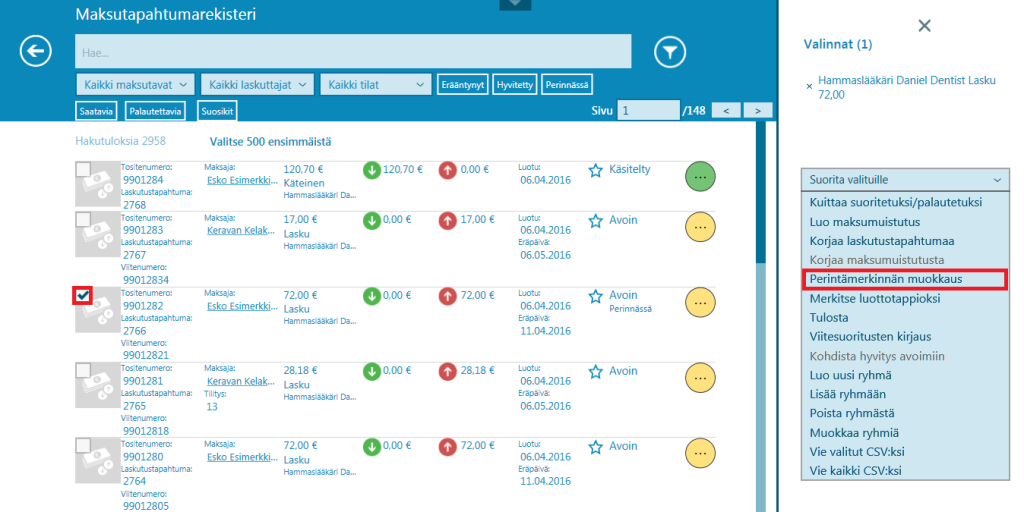Open the Kaikki laskuttajat dropdown

[257, 85]
